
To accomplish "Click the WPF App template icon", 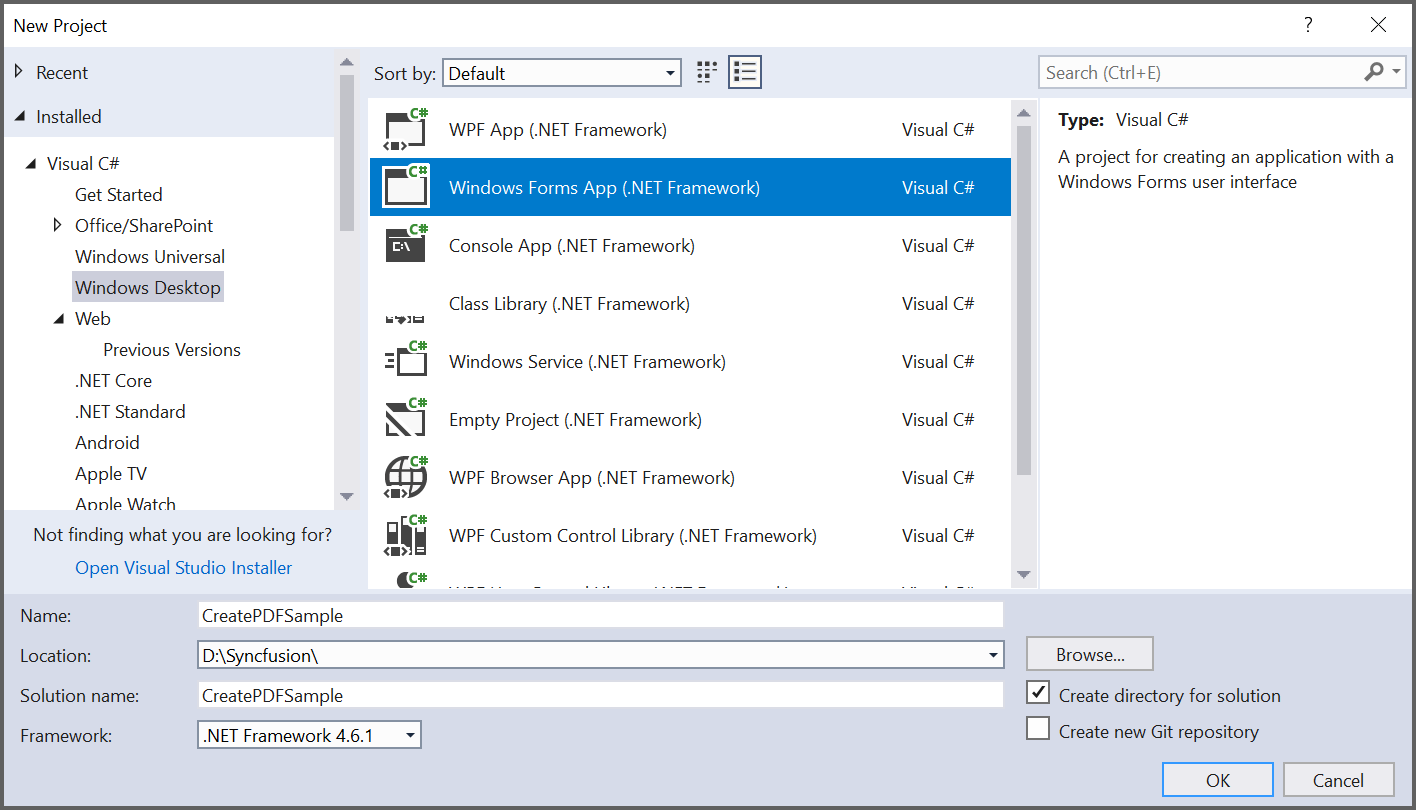I will click(406, 130).
